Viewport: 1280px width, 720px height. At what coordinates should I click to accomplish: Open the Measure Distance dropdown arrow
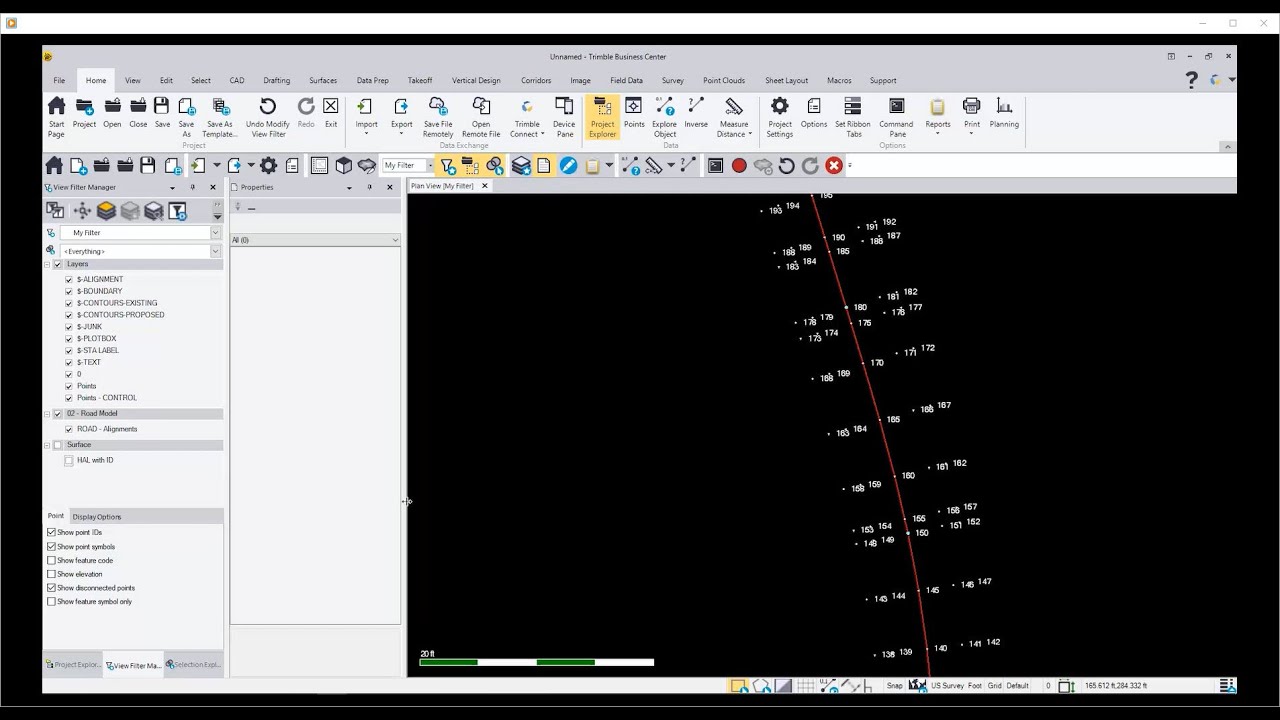point(750,134)
